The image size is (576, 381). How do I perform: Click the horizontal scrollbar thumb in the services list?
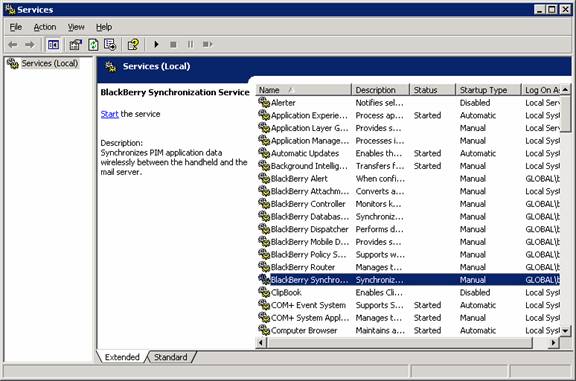coord(399,343)
